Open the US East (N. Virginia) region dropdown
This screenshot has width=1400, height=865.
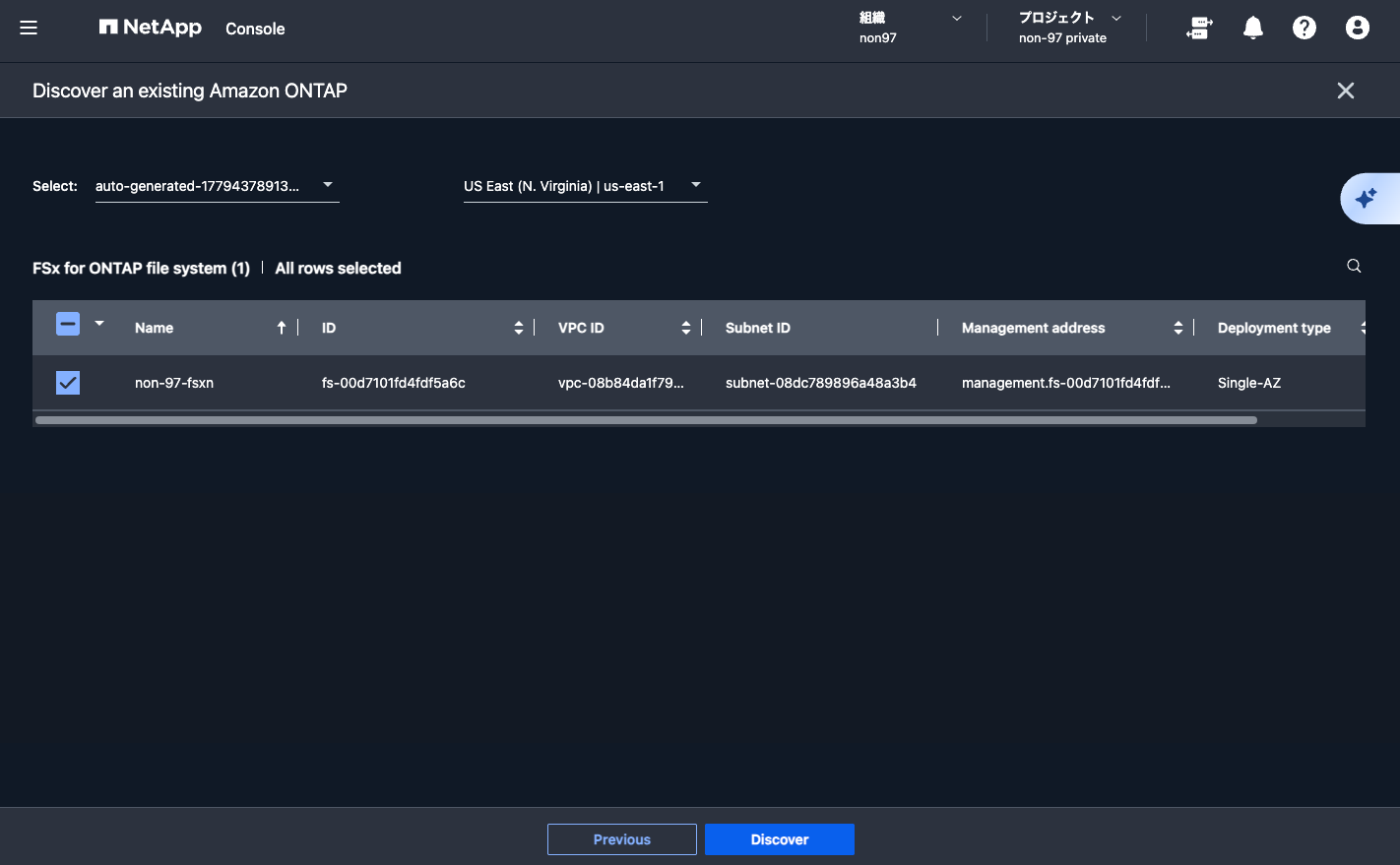(586, 186)
